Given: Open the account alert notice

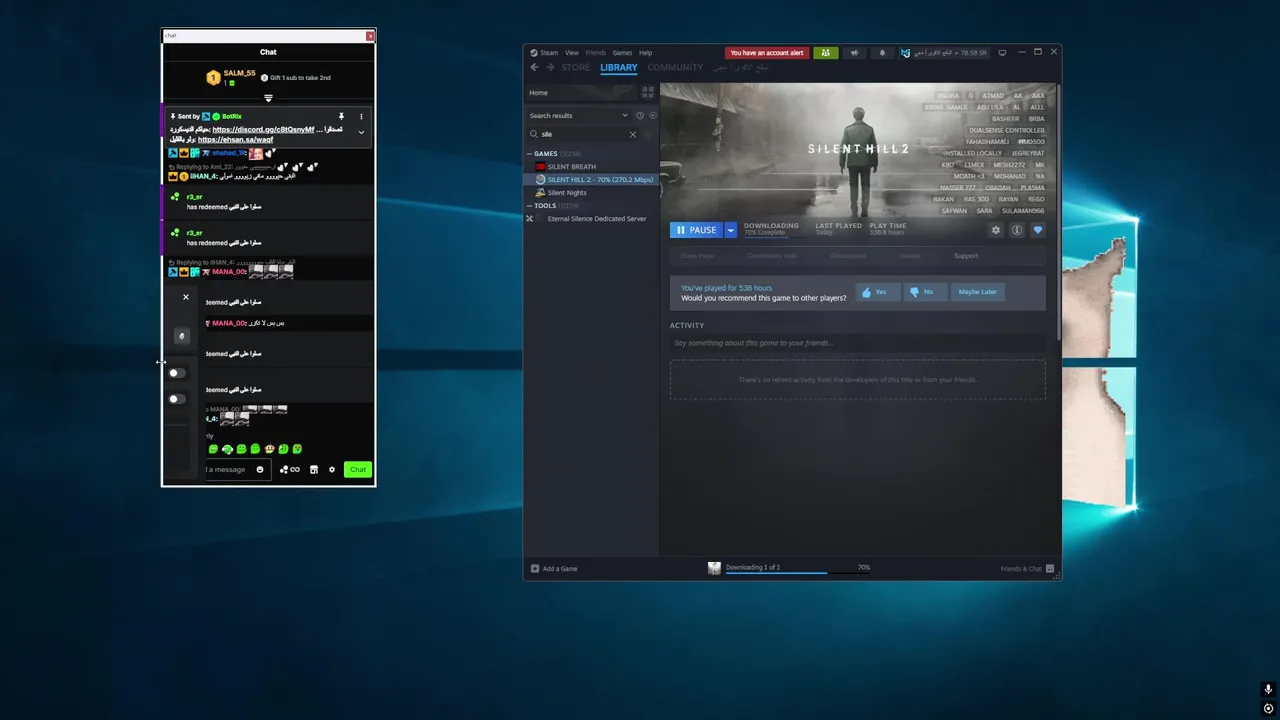Looking at the screenshot, I should pyautogui.click(x=767, y=53).
